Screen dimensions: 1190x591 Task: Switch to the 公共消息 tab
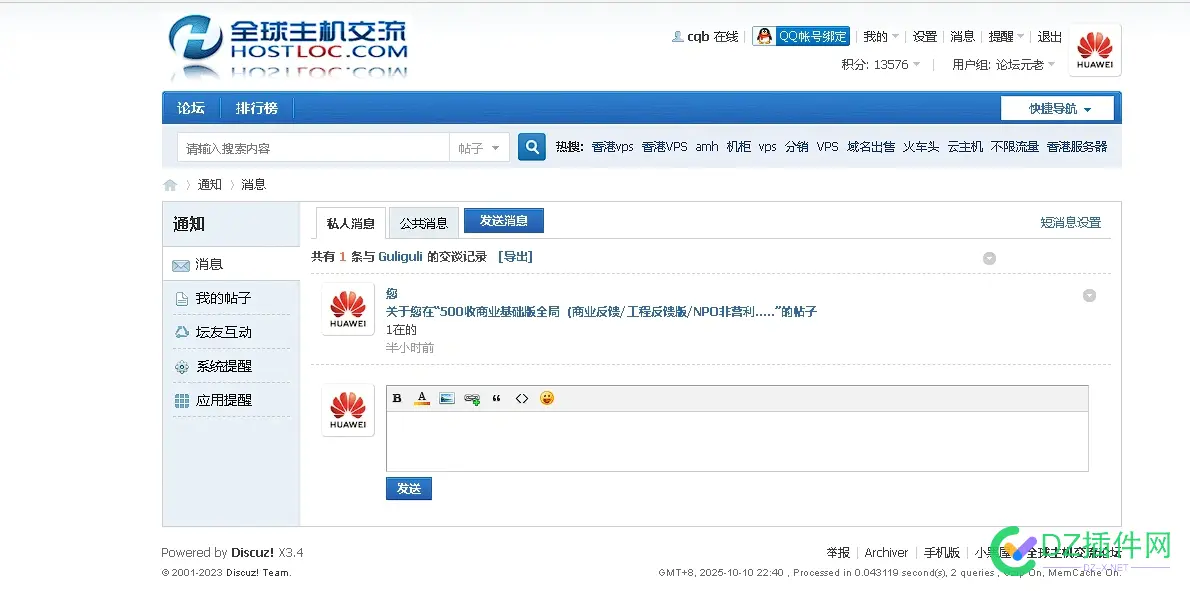click(423, 222)
